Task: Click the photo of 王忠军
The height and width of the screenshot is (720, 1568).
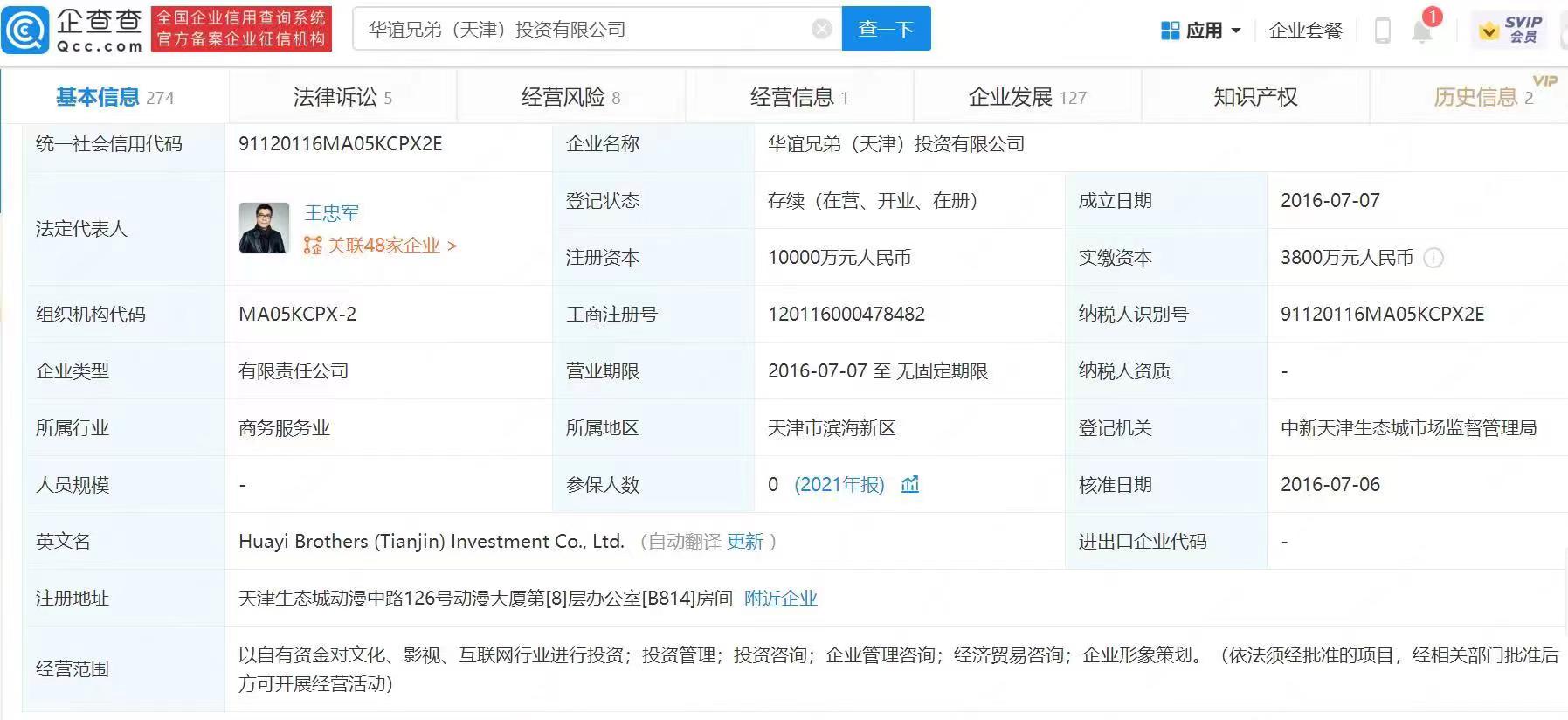Action: [x=264, y=227]
